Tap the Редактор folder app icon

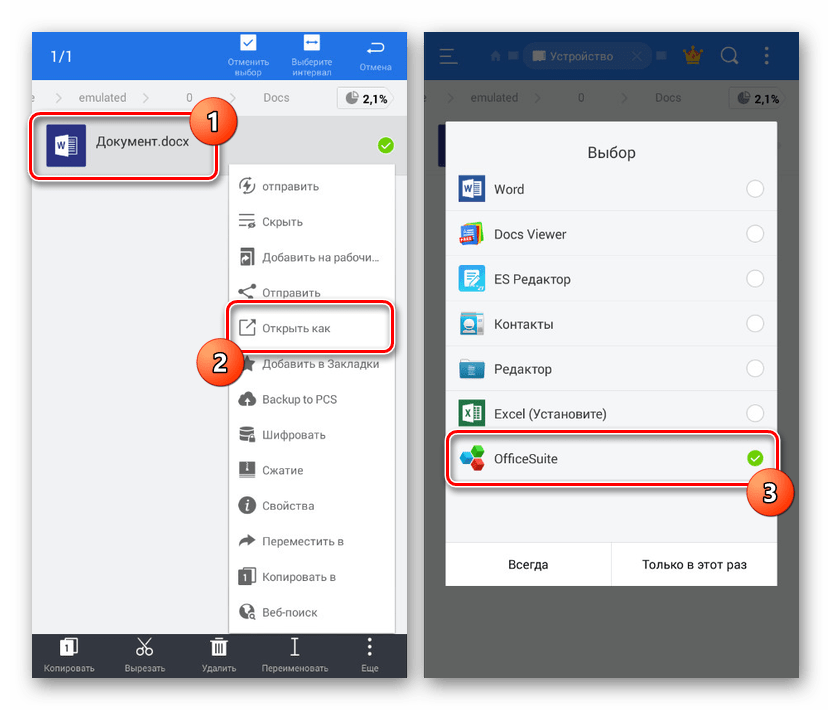click(x=472, y=369)
